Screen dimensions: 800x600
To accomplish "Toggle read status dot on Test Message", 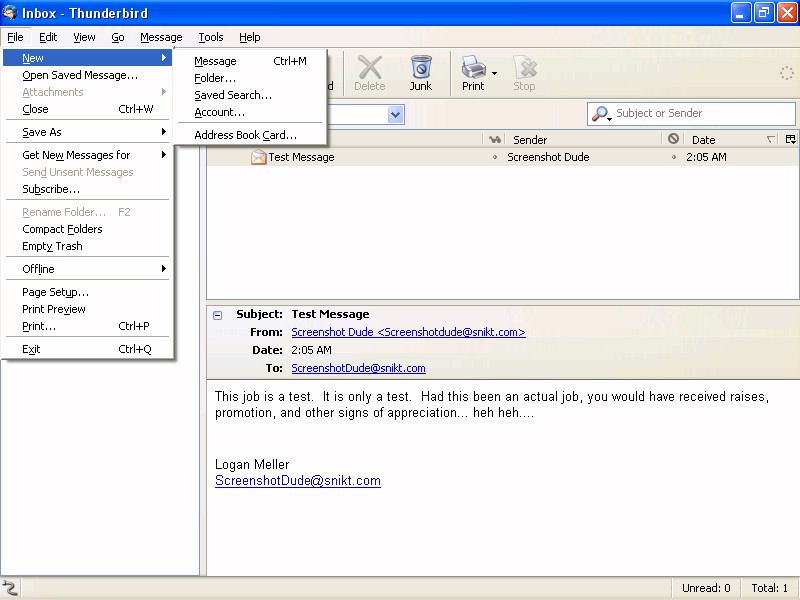I will point(494,157).
